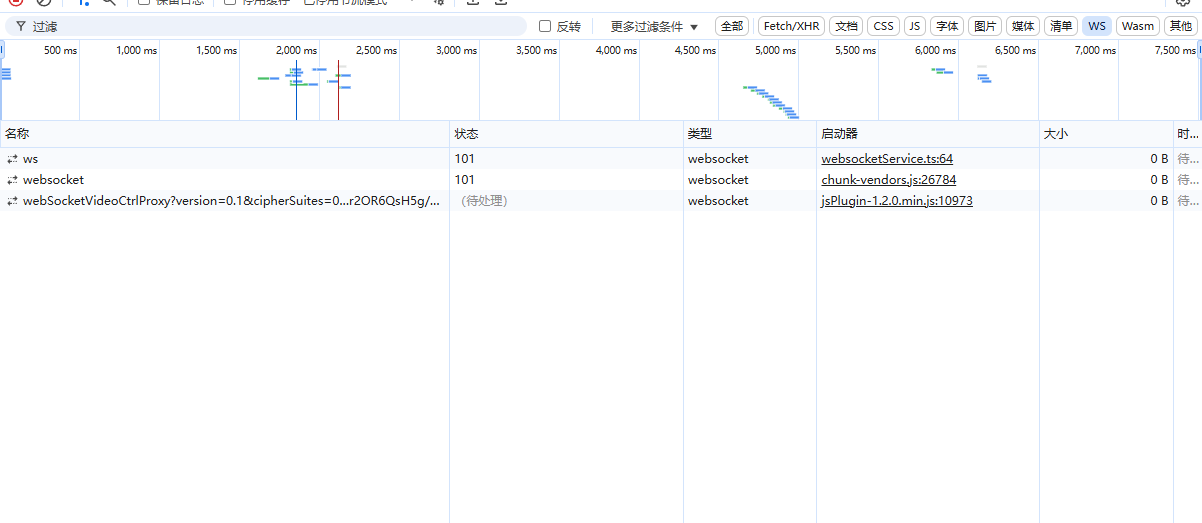The image size is (1202, 523).
Task: Select the 其他 filter type
Action: (1180, 26)
